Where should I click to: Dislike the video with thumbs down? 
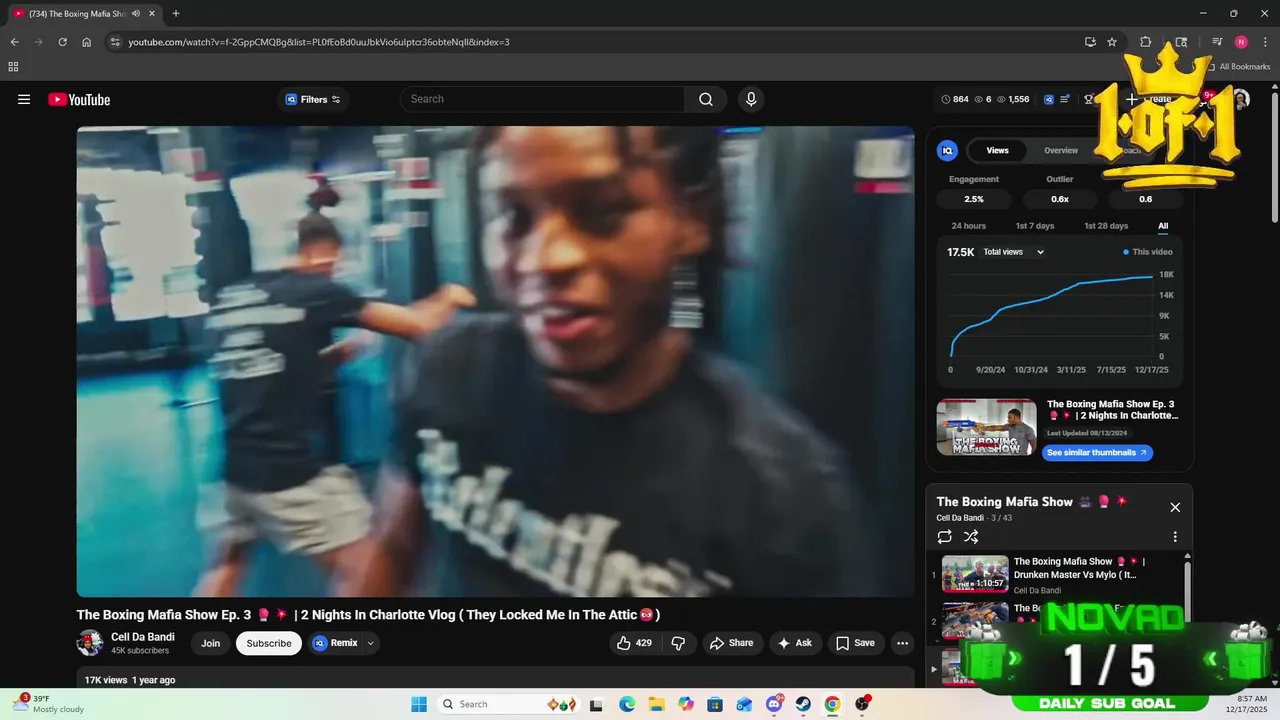pyautogui.click(x=678, y=643)
